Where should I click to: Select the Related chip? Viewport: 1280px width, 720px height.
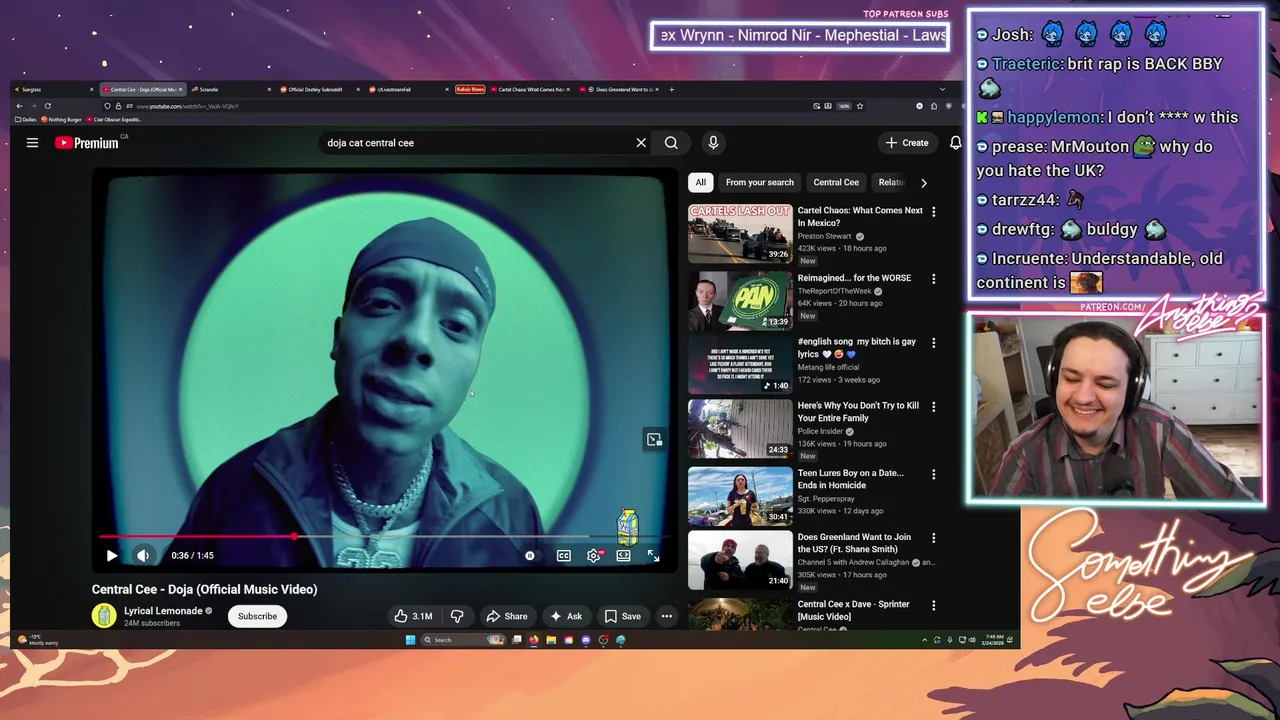[889, 182]
